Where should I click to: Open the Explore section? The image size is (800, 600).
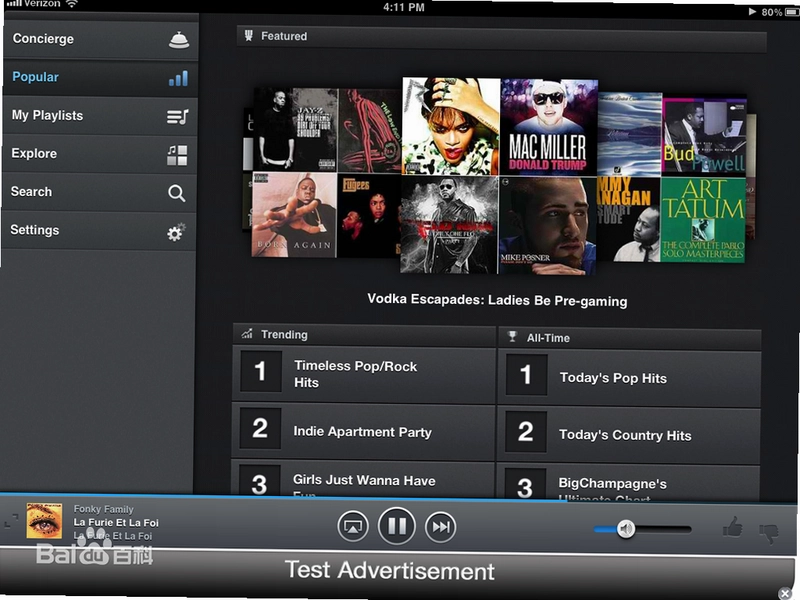pyautogui.click(x=99, y=154)
